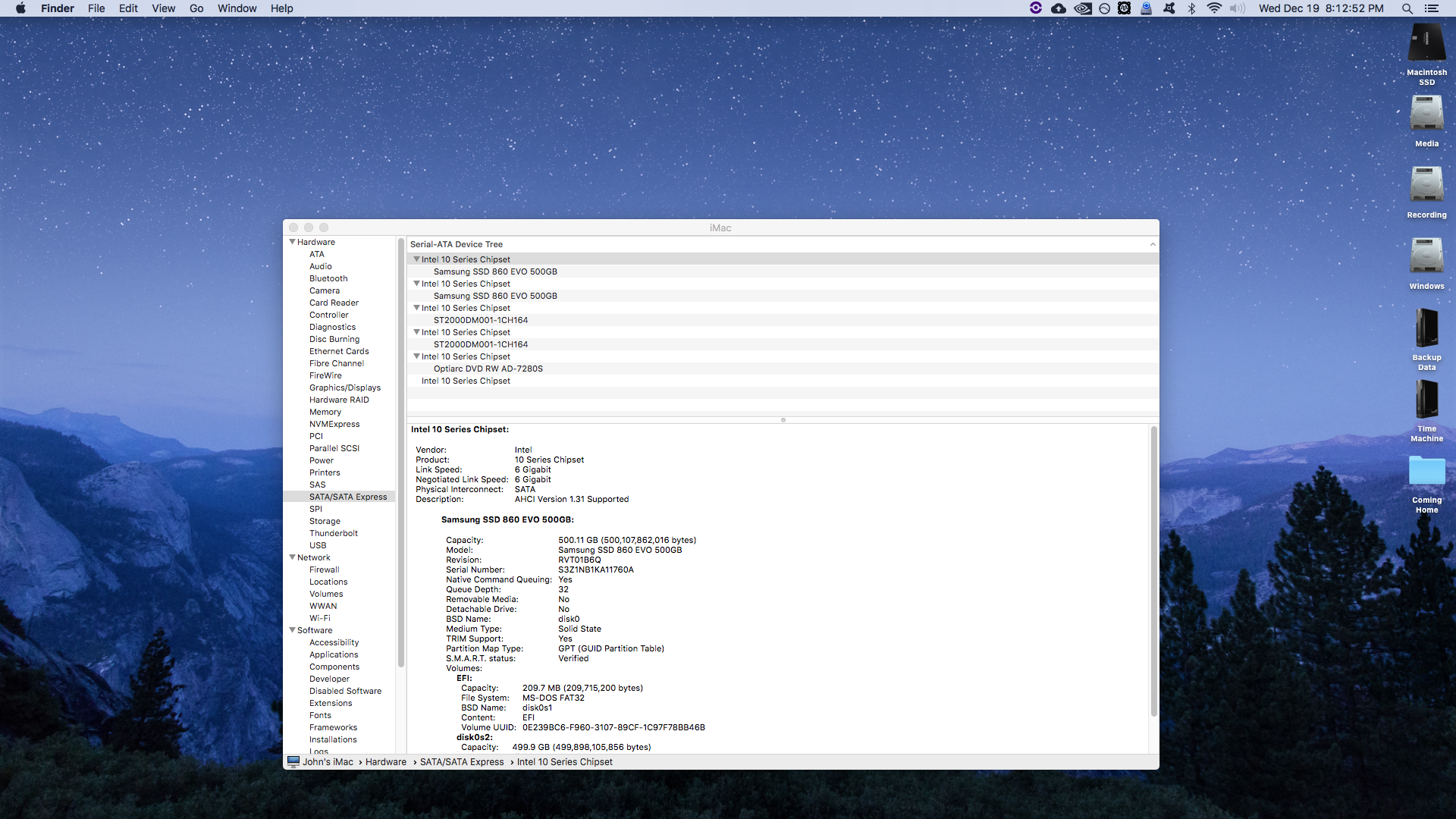Click Hardware in the bottom path bar
1456x819 pixels.
tap(385, 762)
